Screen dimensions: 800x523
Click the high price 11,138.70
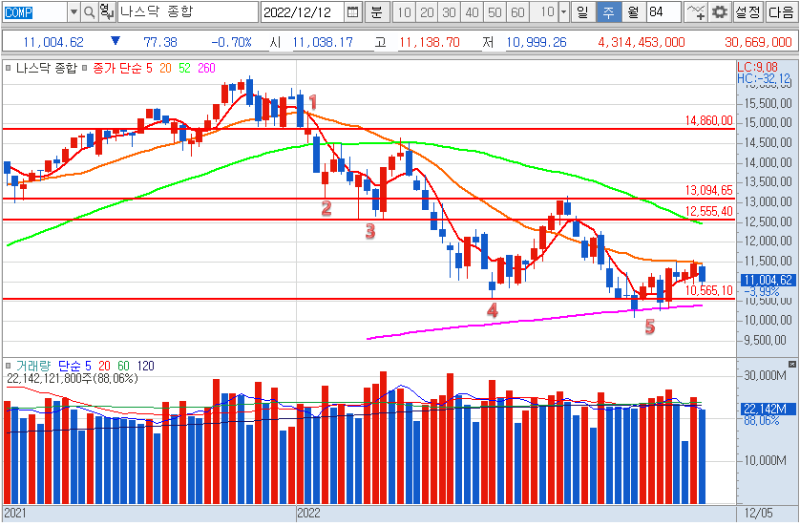tap(429, 42)
